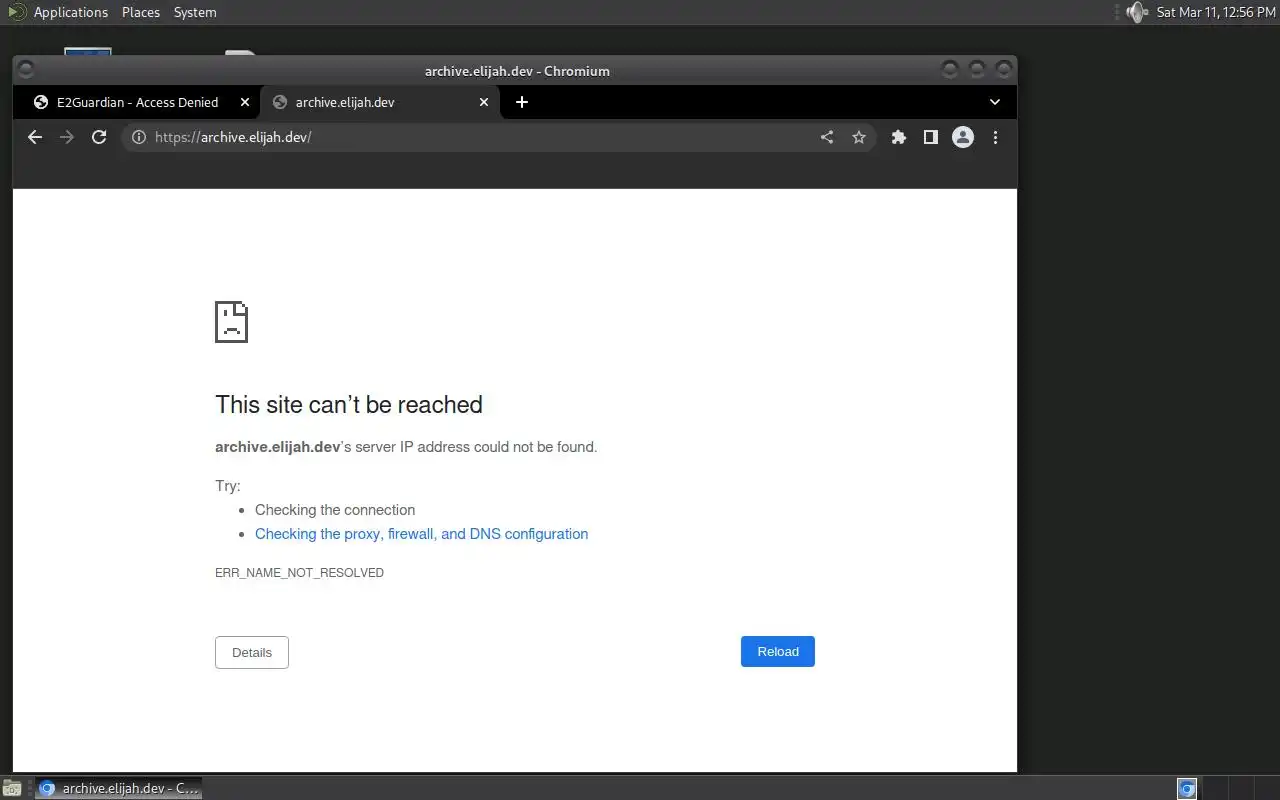Screen dimensions: 1280x800
Task: Click the blue Reload button
Action: point(778,652)
